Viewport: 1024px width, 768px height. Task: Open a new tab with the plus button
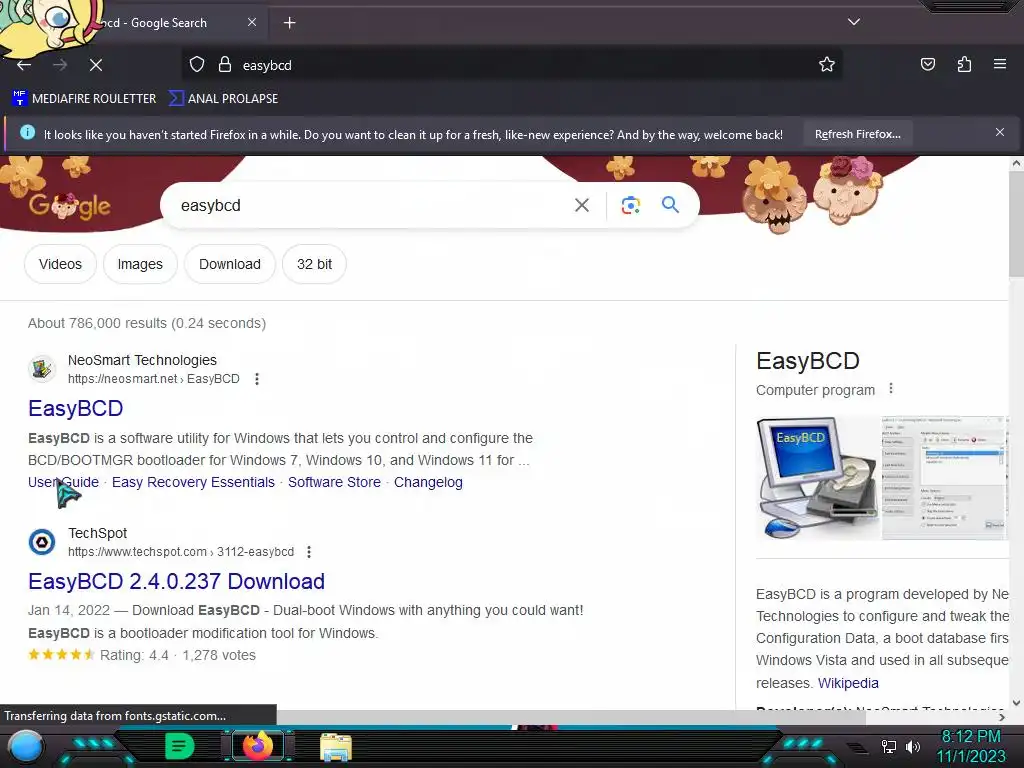(289, 23)
